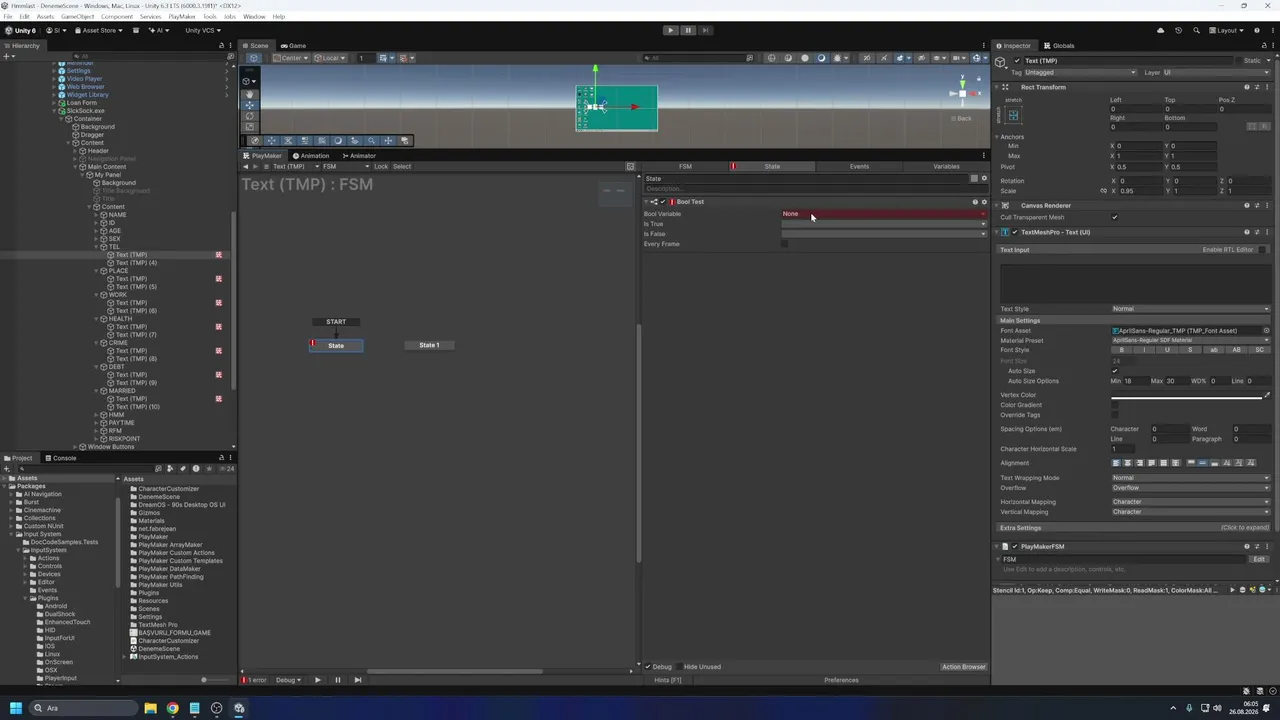Open the GameObject menu
Screen dimensions: 1280x720
pyautogui.click(x=77, y=17)
